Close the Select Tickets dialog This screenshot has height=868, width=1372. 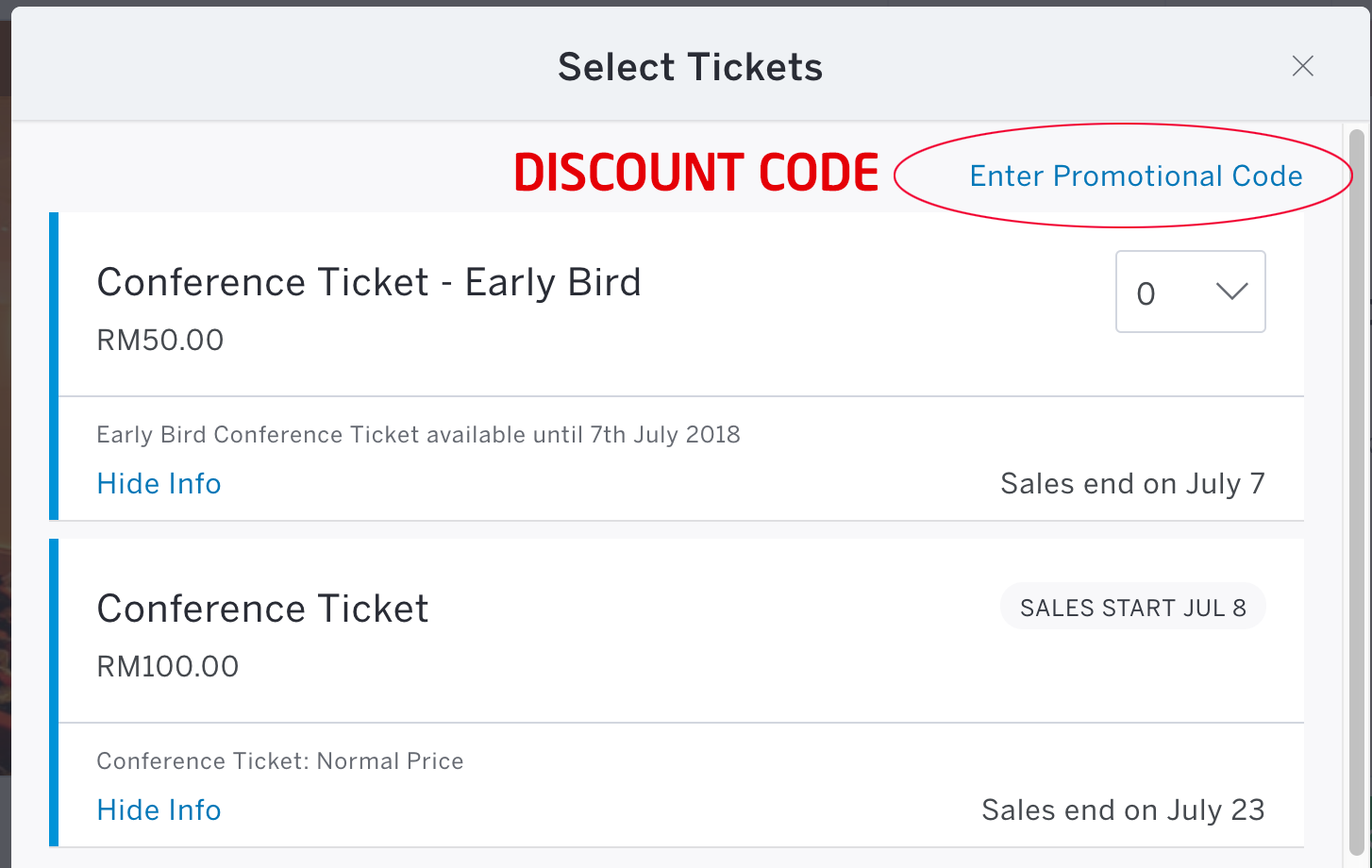click(1303, 66)
